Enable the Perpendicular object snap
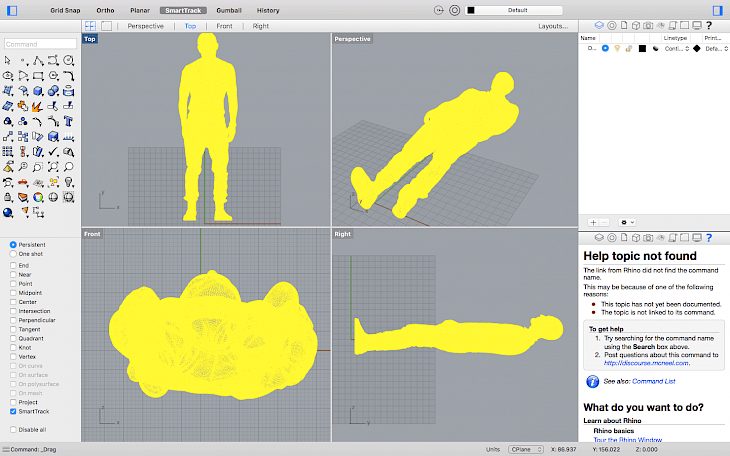This screenshot has width=730, height=456. point(13,320)
